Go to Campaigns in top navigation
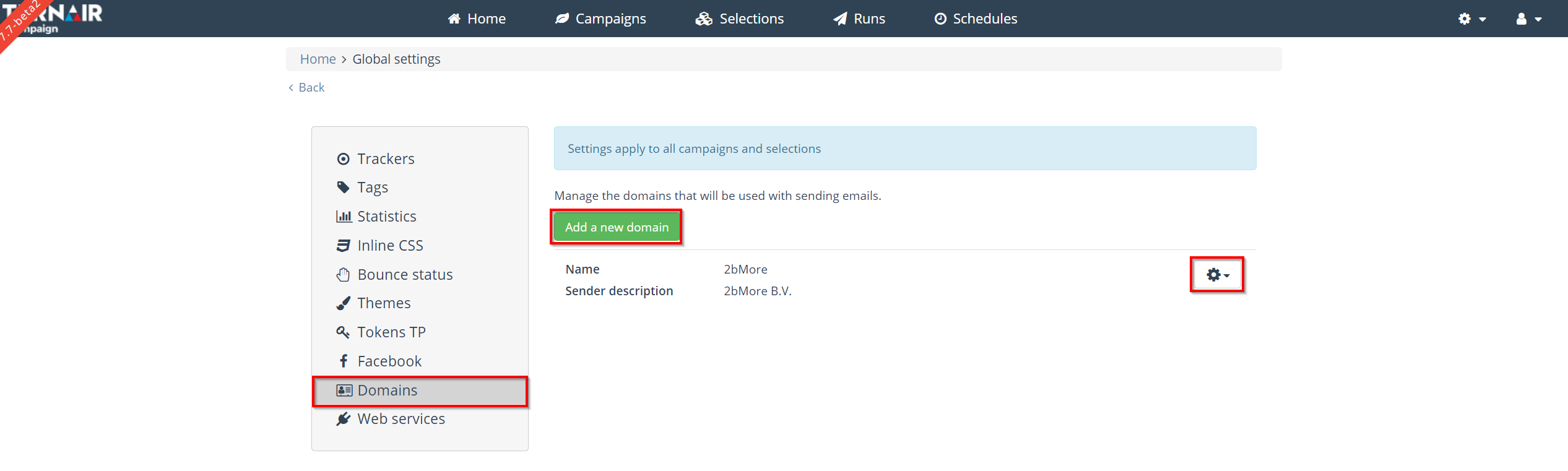This screenshot has width=1568, height=471. pos(600,19)
